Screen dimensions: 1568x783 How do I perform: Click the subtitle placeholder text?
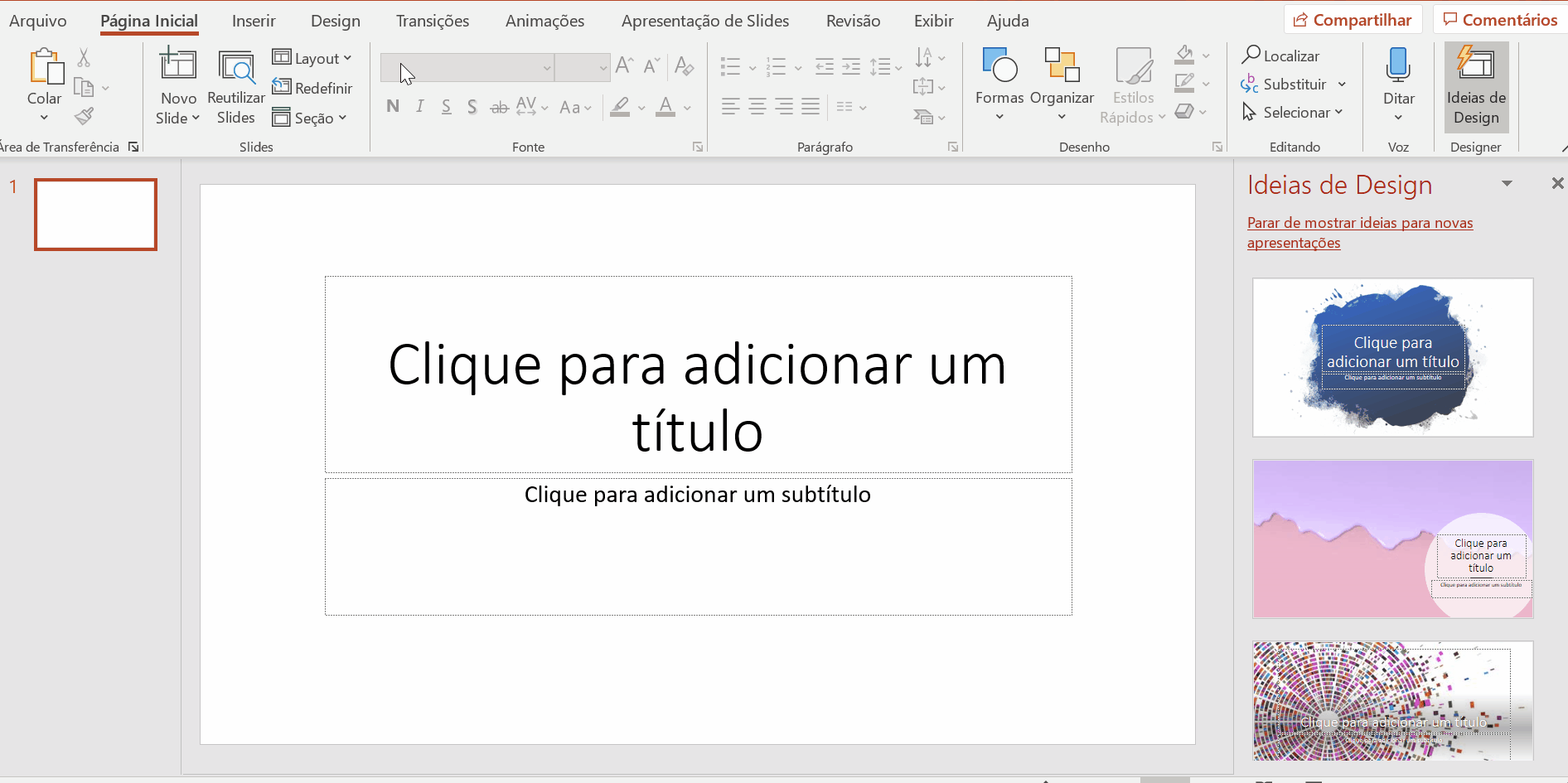point(698,495)
